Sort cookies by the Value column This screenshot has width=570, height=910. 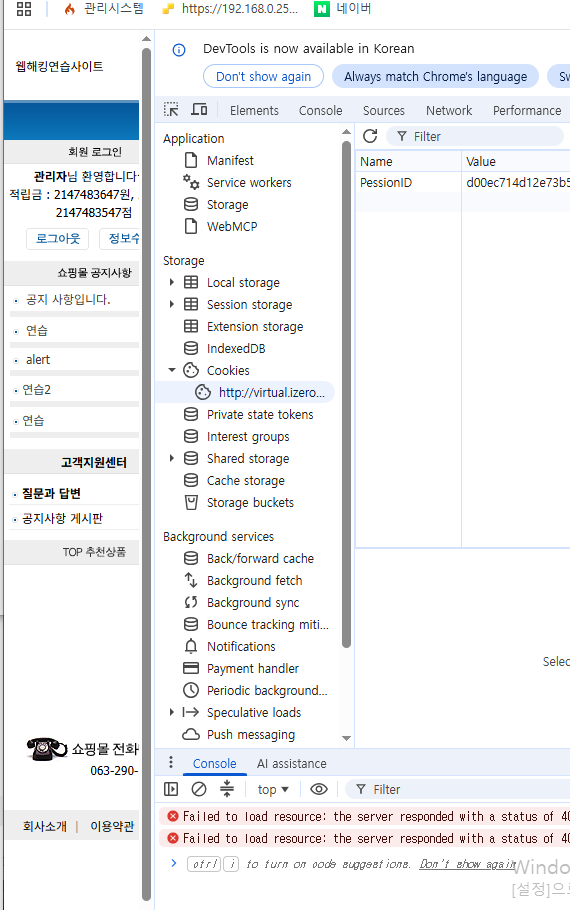515,161
